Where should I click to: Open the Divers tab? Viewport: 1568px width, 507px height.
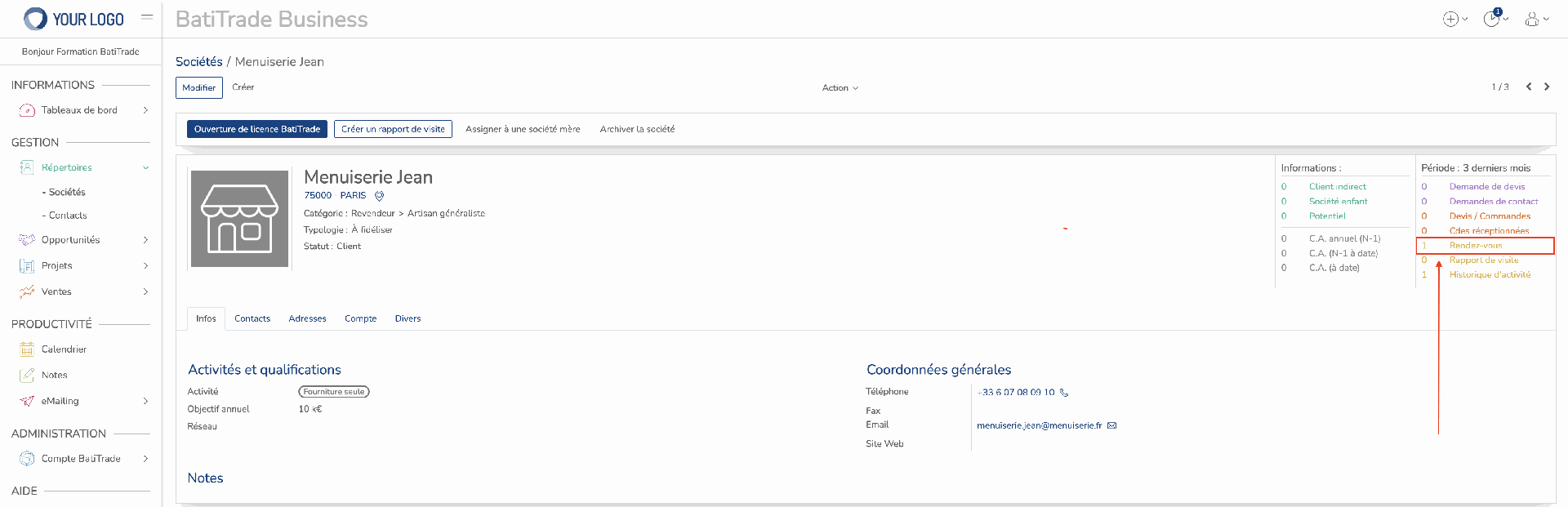tap(408, 318)
